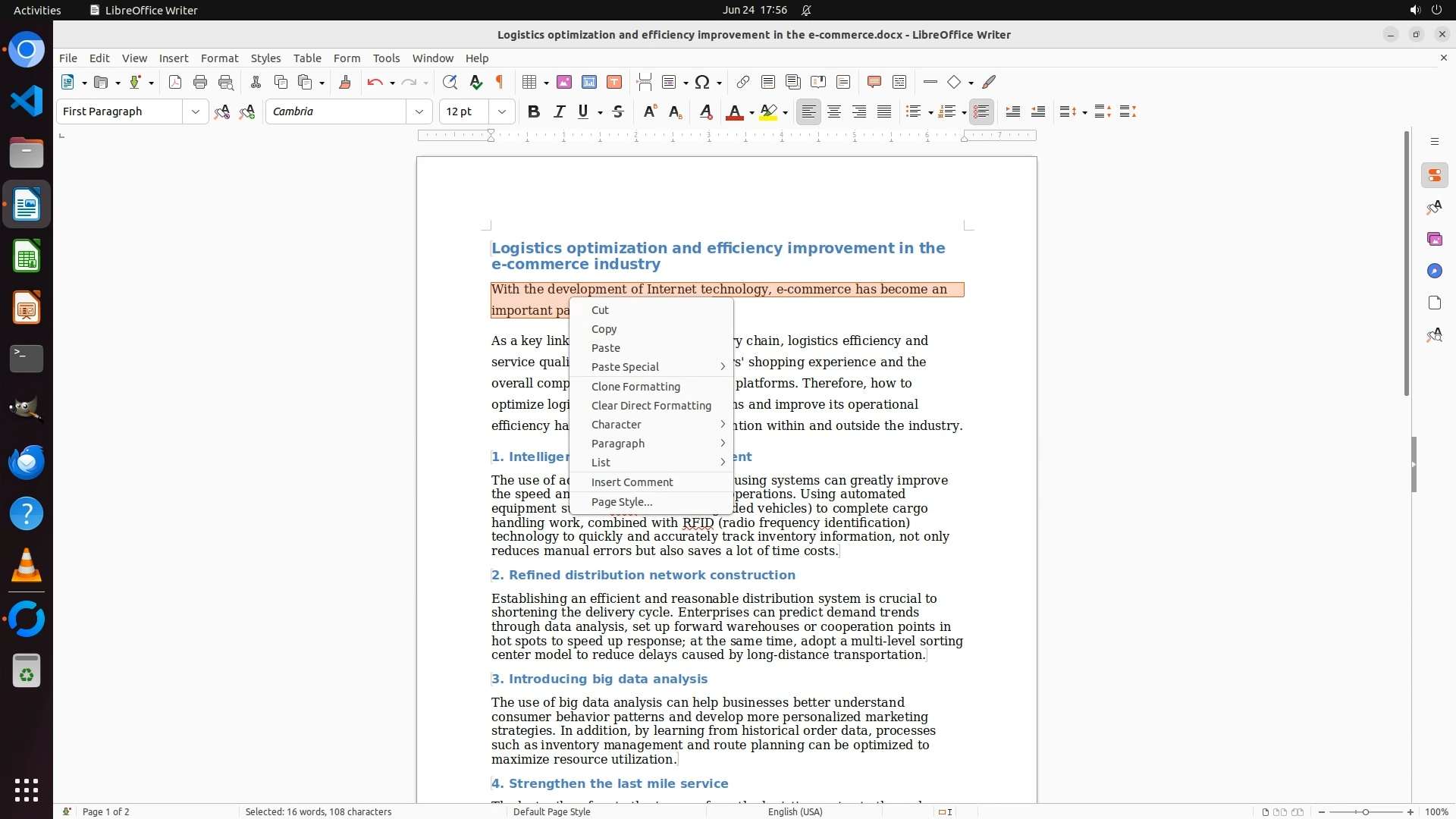Toggle Italic formatting
This screenshot has width=1456, height=819.
pyautogui.click(x=560, y=112)
